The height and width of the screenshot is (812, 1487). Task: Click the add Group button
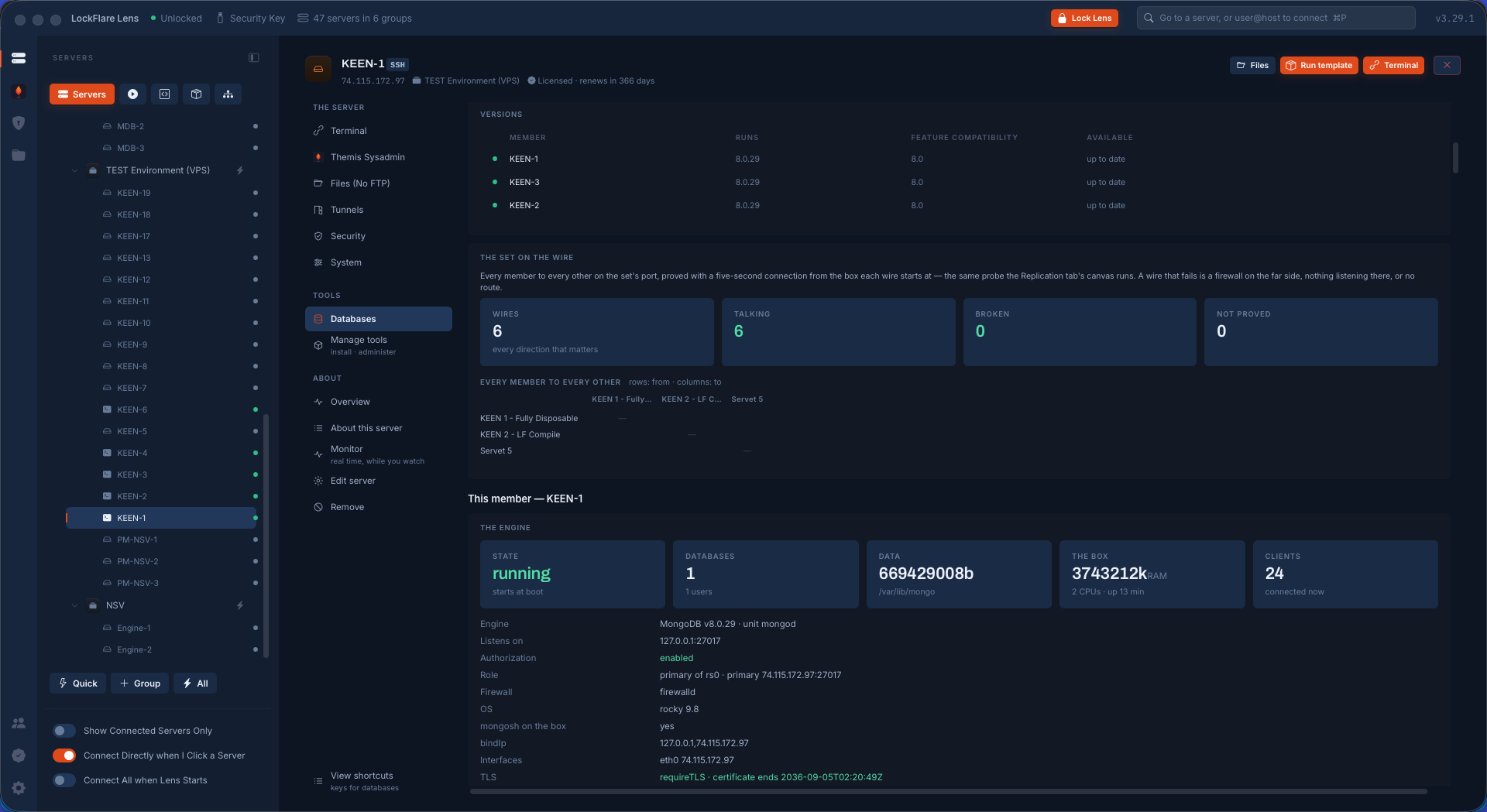tap(140, 684)
